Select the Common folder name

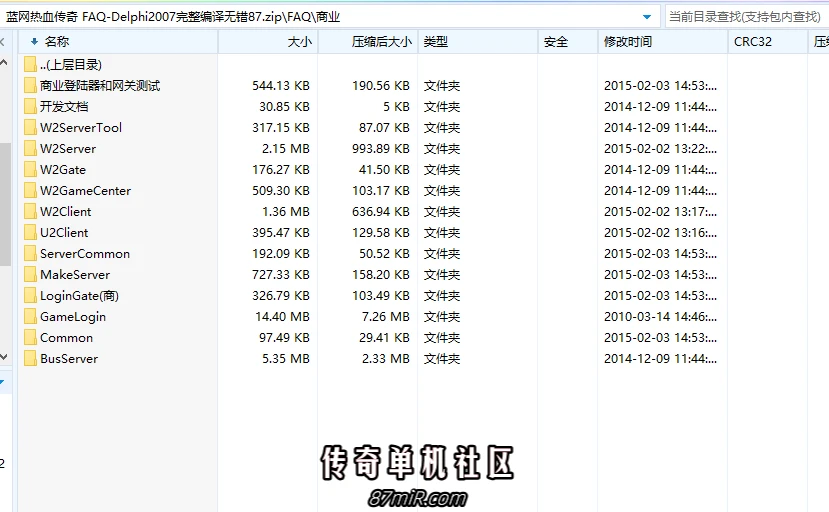(67, 337)
